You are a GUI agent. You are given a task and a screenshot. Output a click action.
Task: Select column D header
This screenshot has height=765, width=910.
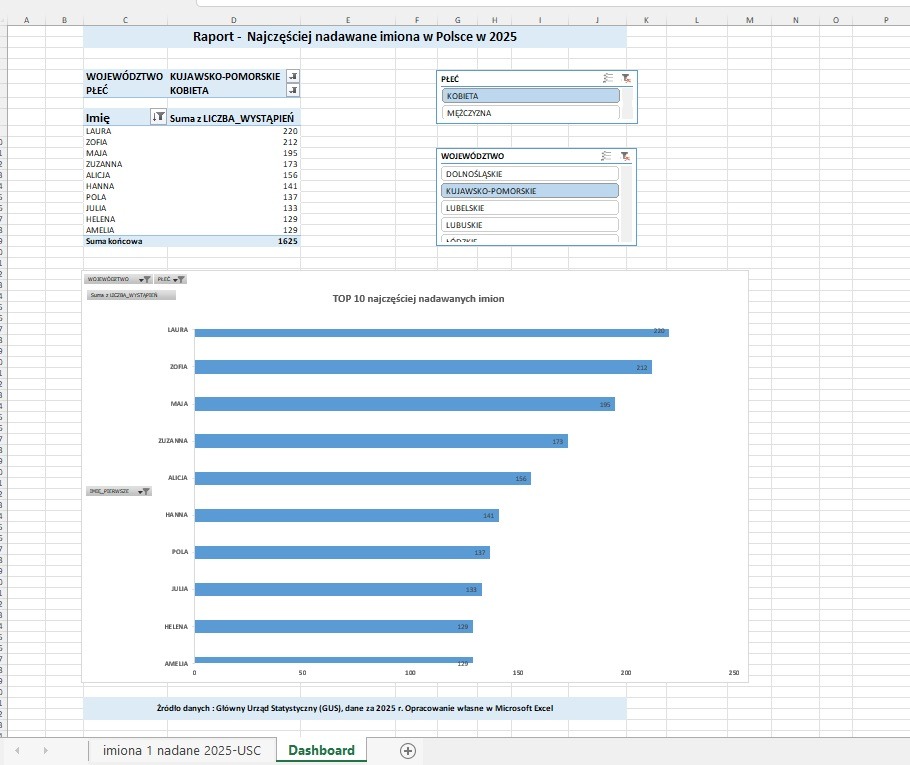click(x=234, y=20)
